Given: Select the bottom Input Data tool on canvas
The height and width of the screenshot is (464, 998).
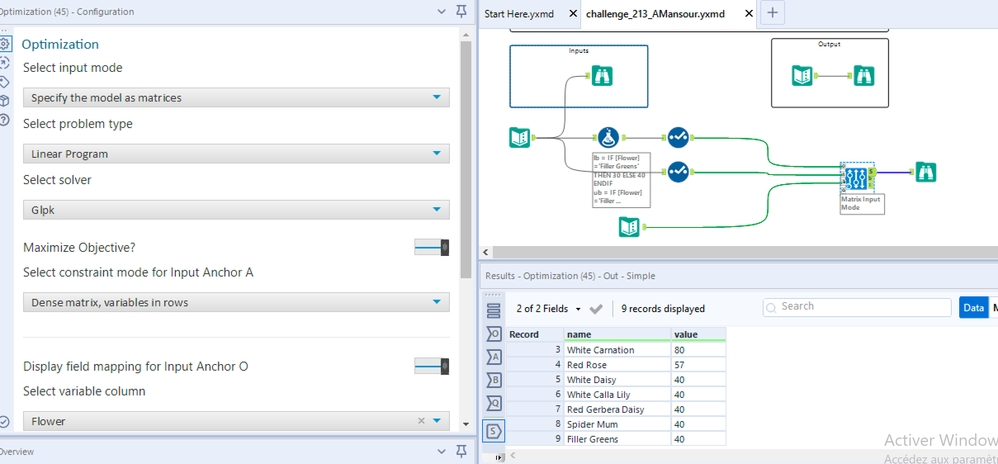Looking at the screenshot, I should click(629, 227).
